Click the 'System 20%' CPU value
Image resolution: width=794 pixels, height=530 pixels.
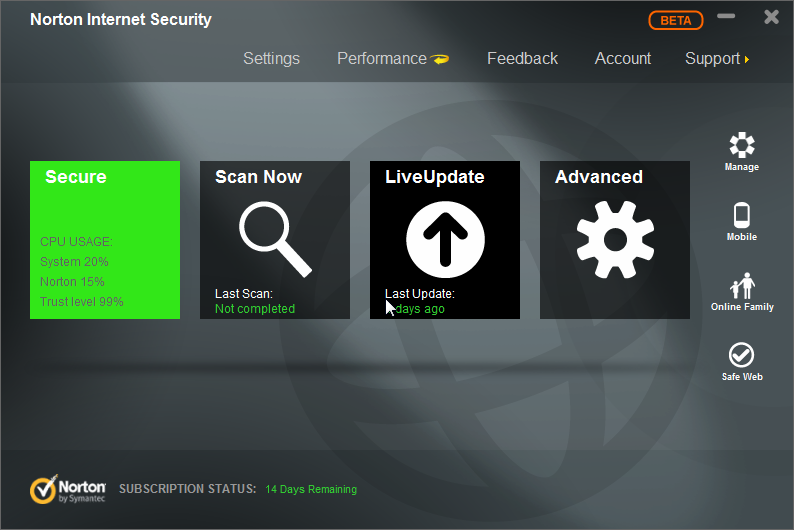pyautogui.click(x=74, y=262)
